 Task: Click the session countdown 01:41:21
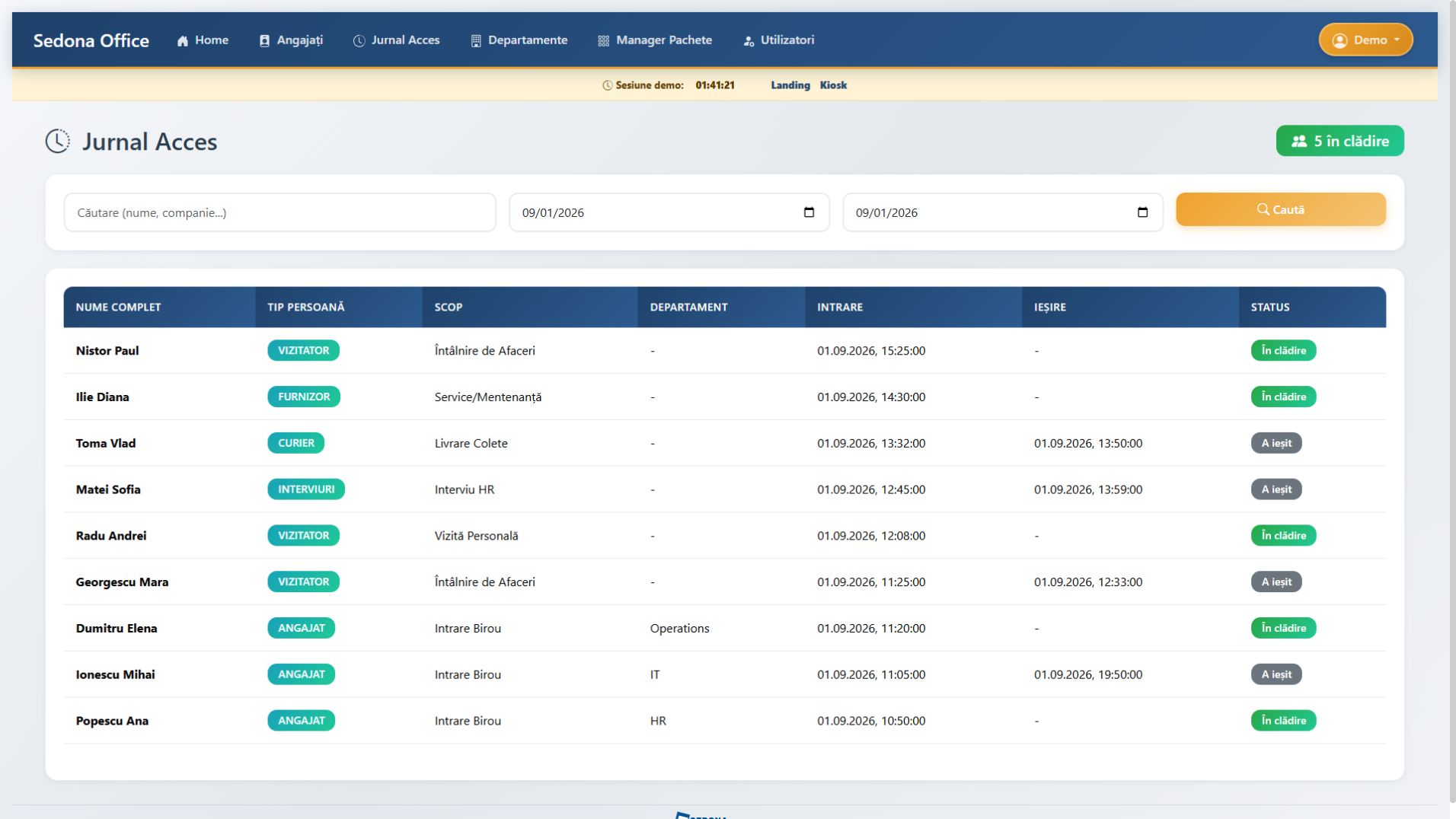click(715, 85)
